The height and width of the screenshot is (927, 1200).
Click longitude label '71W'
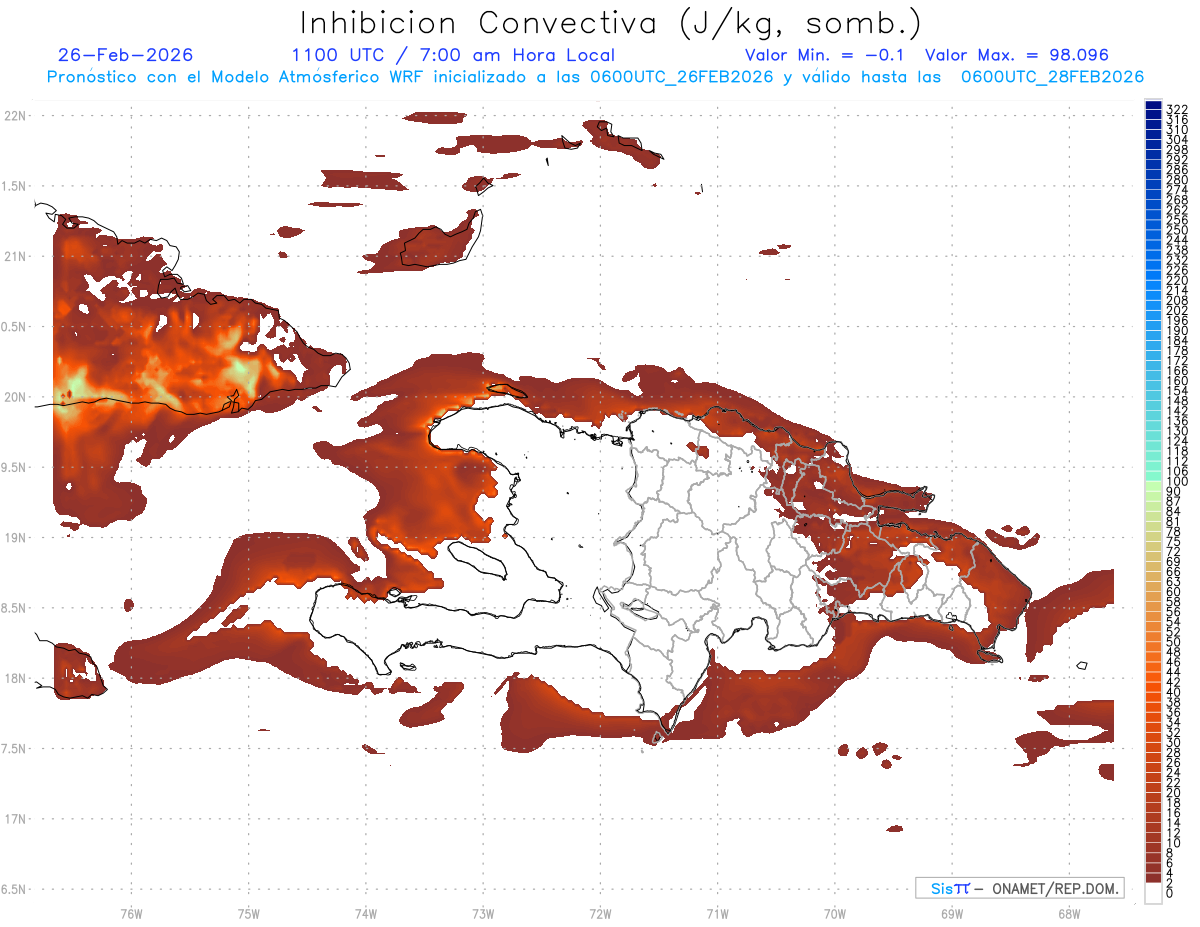[717, 912]
